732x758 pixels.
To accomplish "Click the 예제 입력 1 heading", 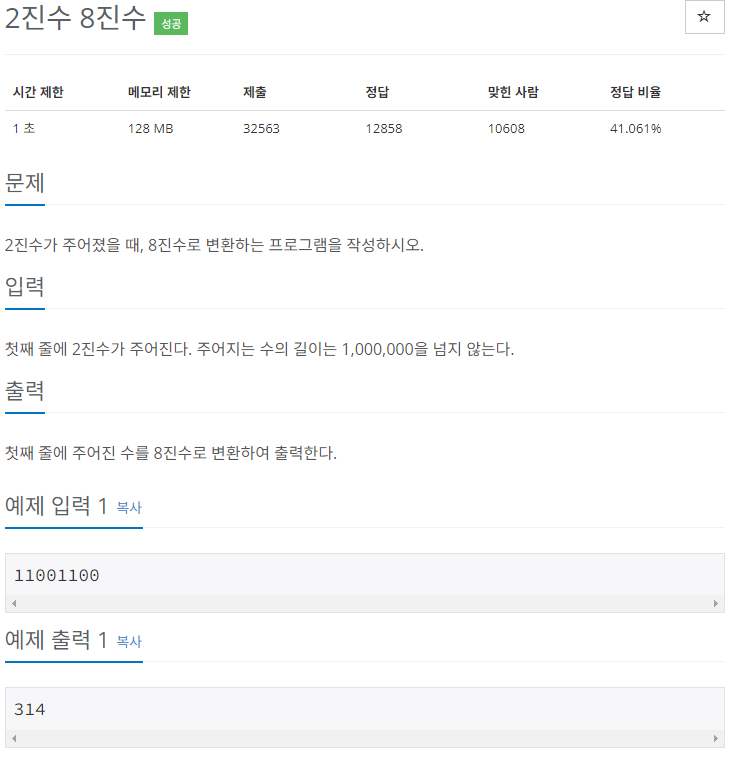I will [x=56, y=506].
